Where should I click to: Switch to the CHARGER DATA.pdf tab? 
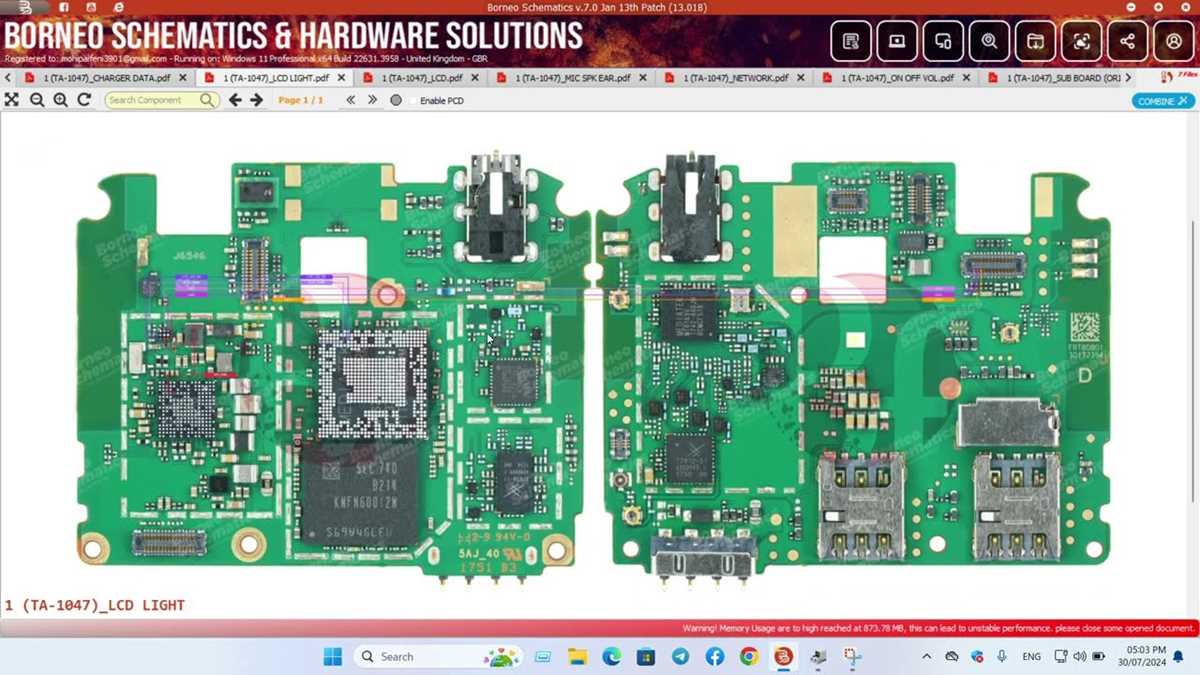[x=106, y=77]
